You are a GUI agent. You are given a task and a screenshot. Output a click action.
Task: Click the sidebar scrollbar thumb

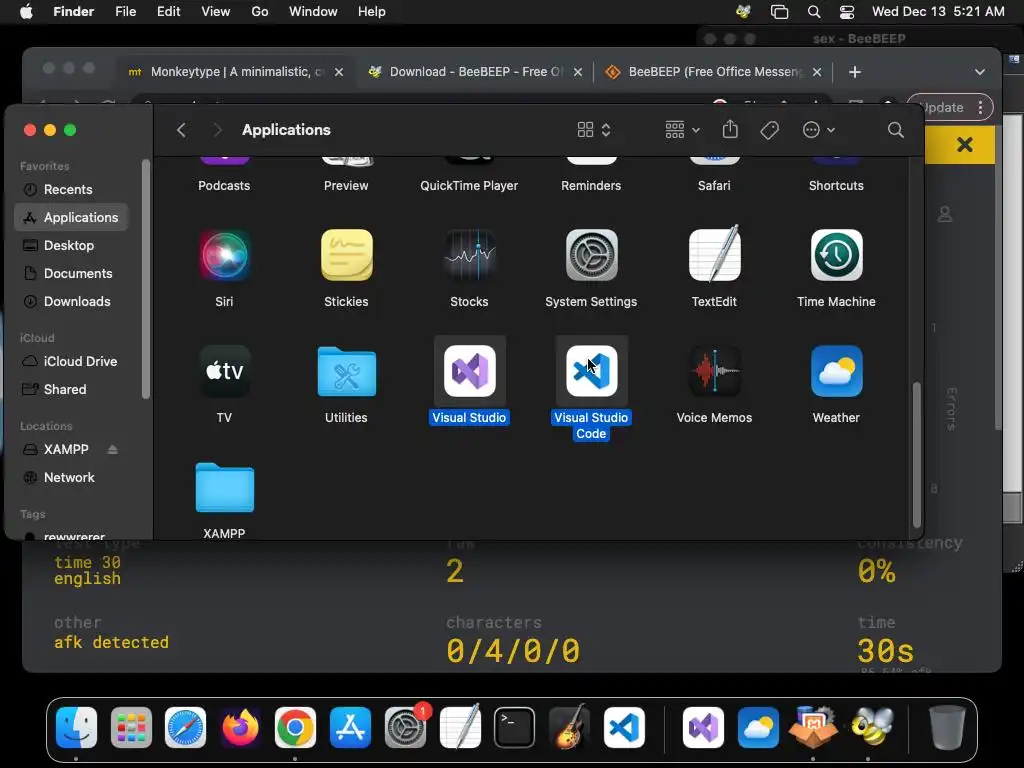coord(145,279)
